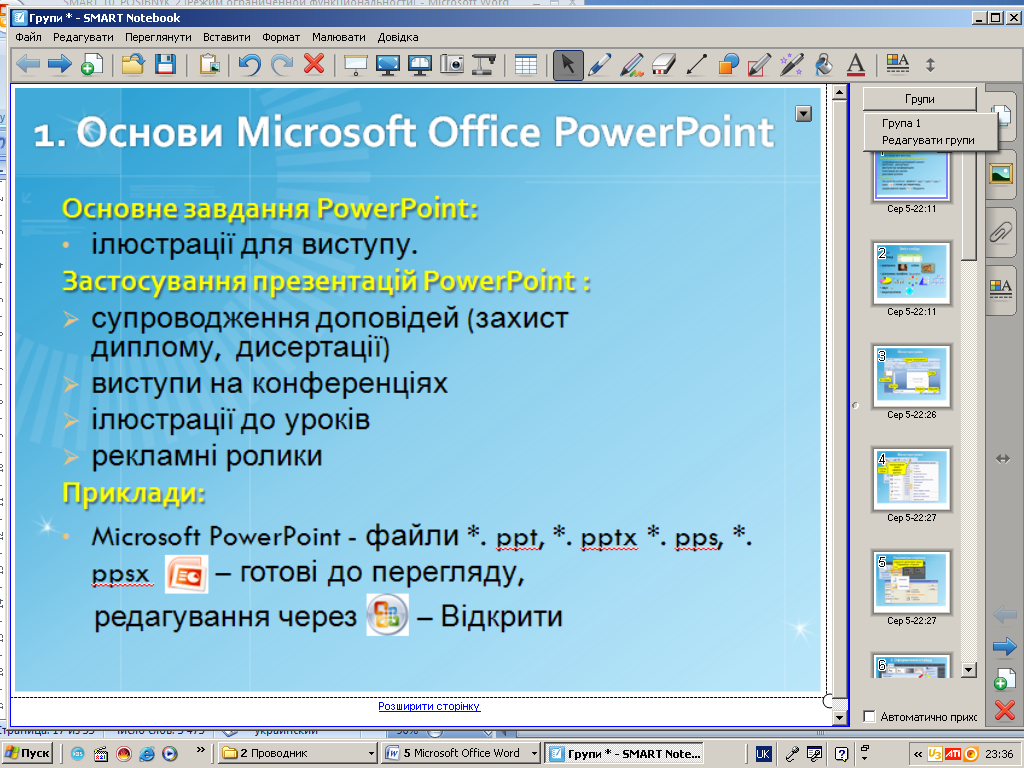Start the document camera
The width and height of the screenshot is (1024, 768).
pyautogui.click(x=484, y=65)
